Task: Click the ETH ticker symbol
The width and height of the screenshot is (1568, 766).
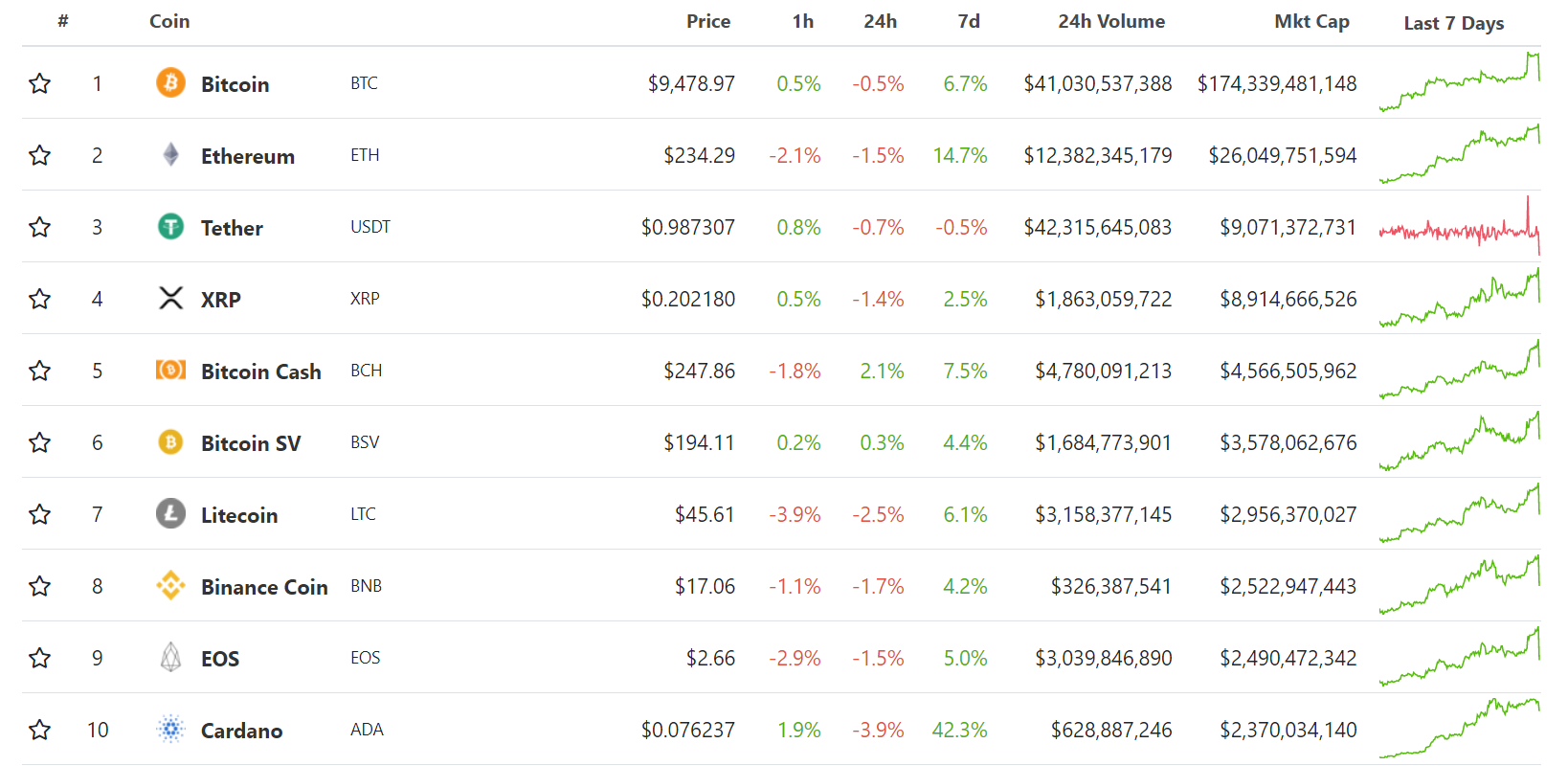Action: pos(365,155)
